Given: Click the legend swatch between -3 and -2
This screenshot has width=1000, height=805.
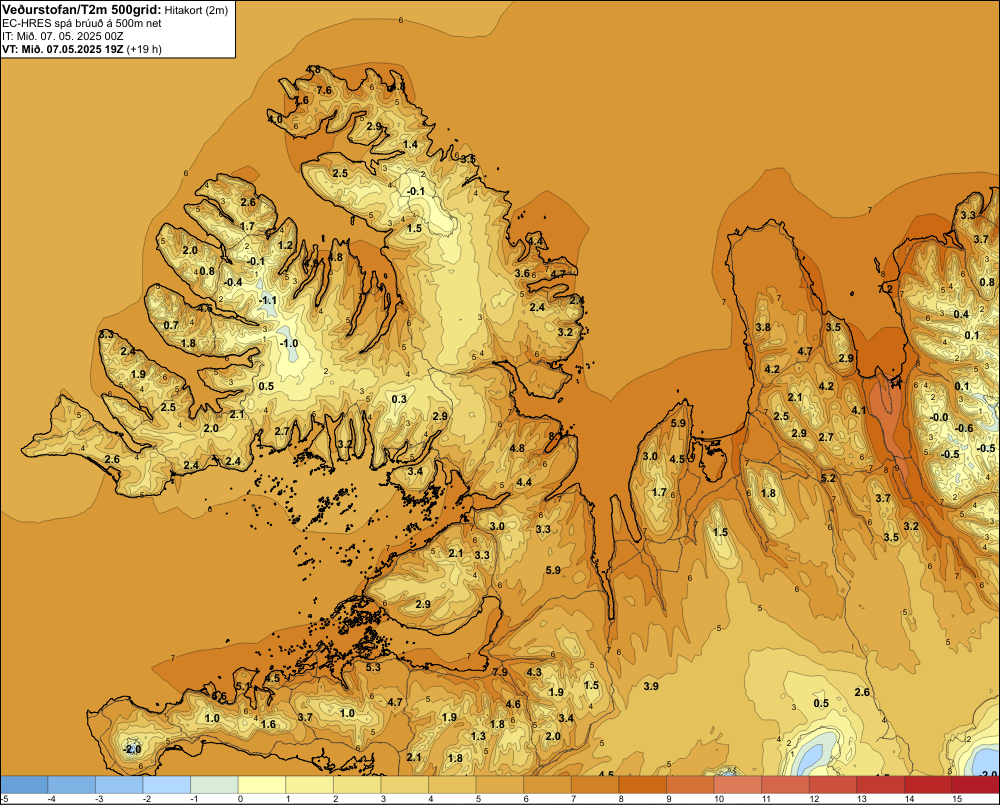Looking at the screenshot, I should click(x=119, y=785).
